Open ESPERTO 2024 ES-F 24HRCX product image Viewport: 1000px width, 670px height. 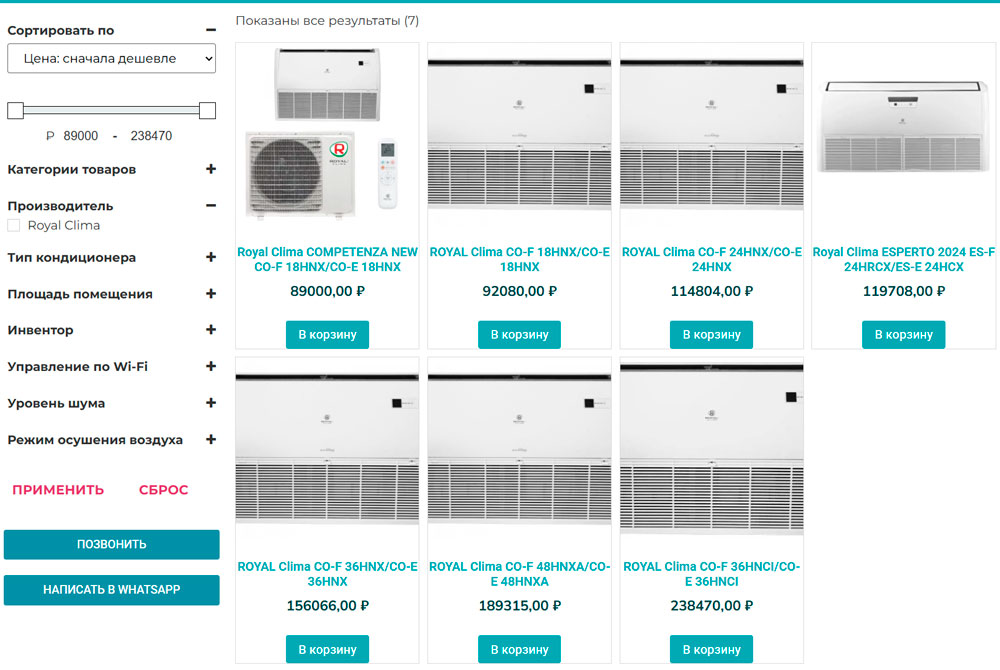[x=904, y=135]
